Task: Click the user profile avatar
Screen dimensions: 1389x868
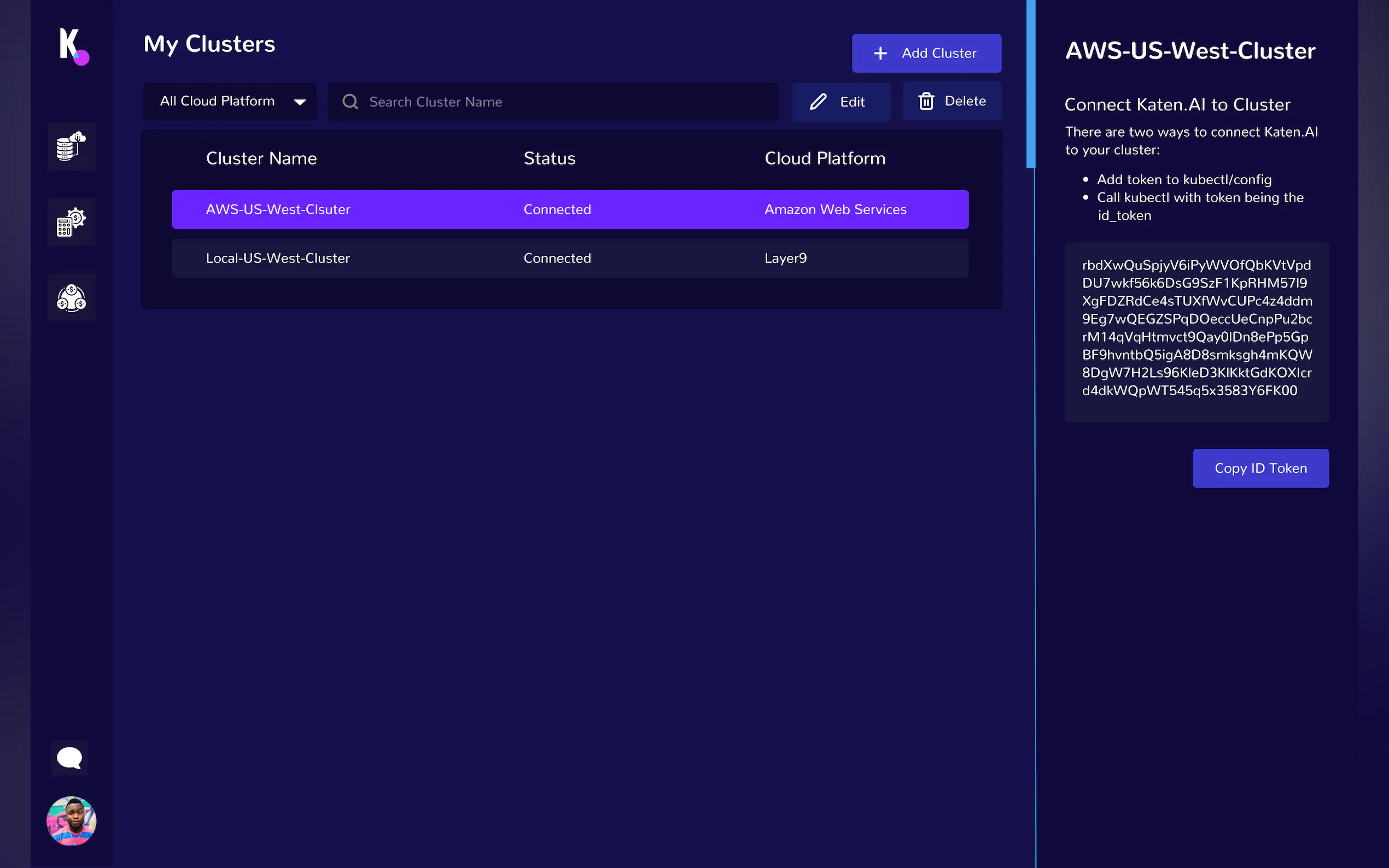Action: tap(71, 821)
